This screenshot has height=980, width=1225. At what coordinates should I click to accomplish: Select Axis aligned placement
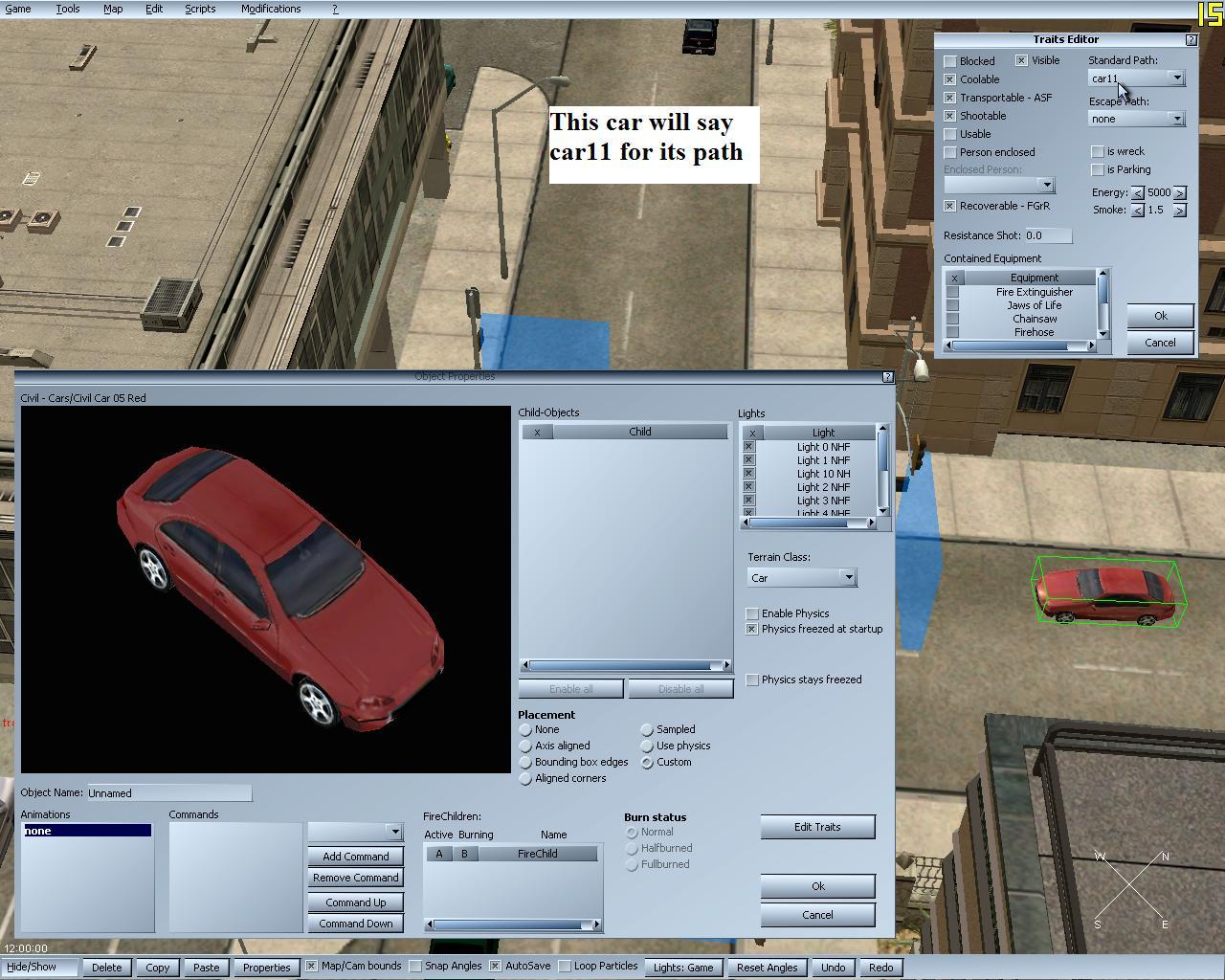[525, 746]
